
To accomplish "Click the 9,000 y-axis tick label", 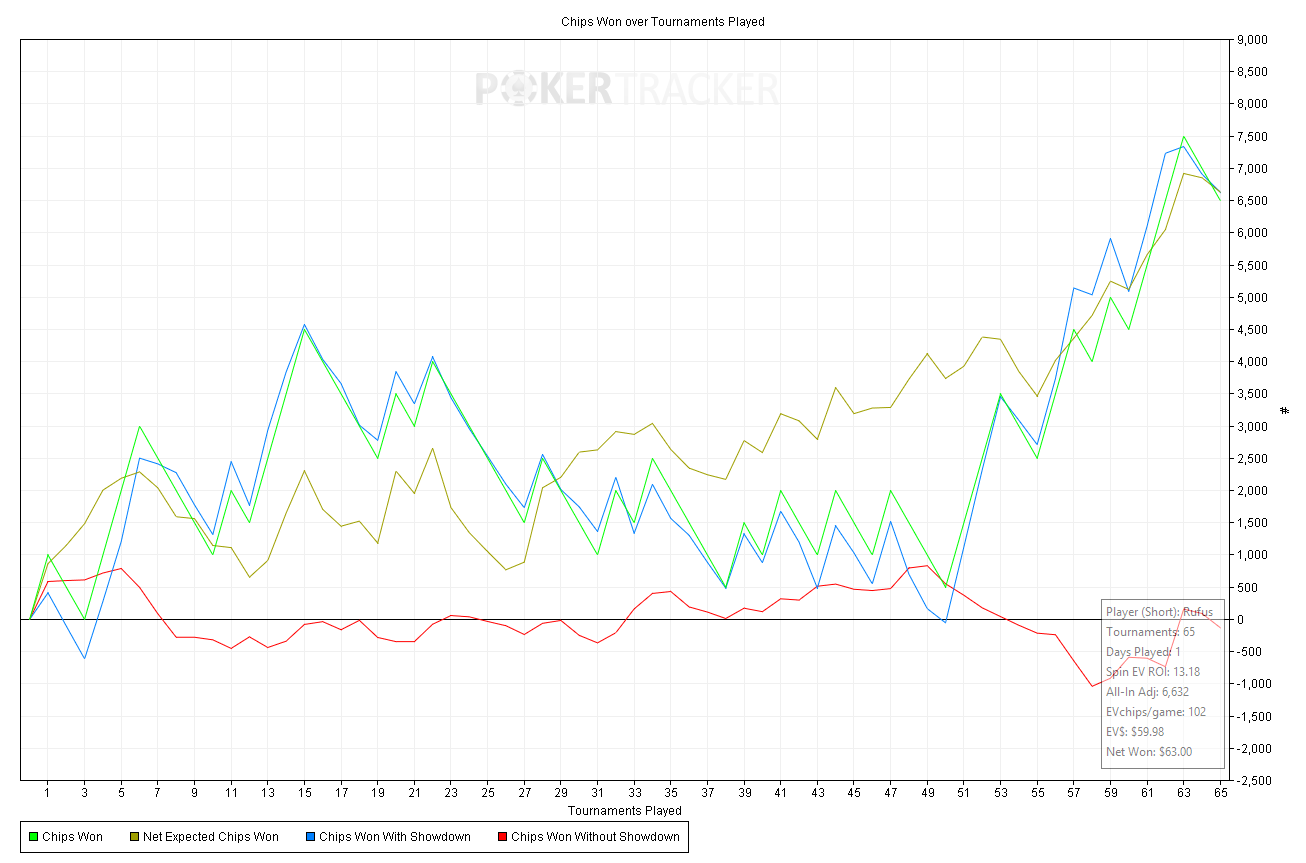I will click(x=1254, y=40).
